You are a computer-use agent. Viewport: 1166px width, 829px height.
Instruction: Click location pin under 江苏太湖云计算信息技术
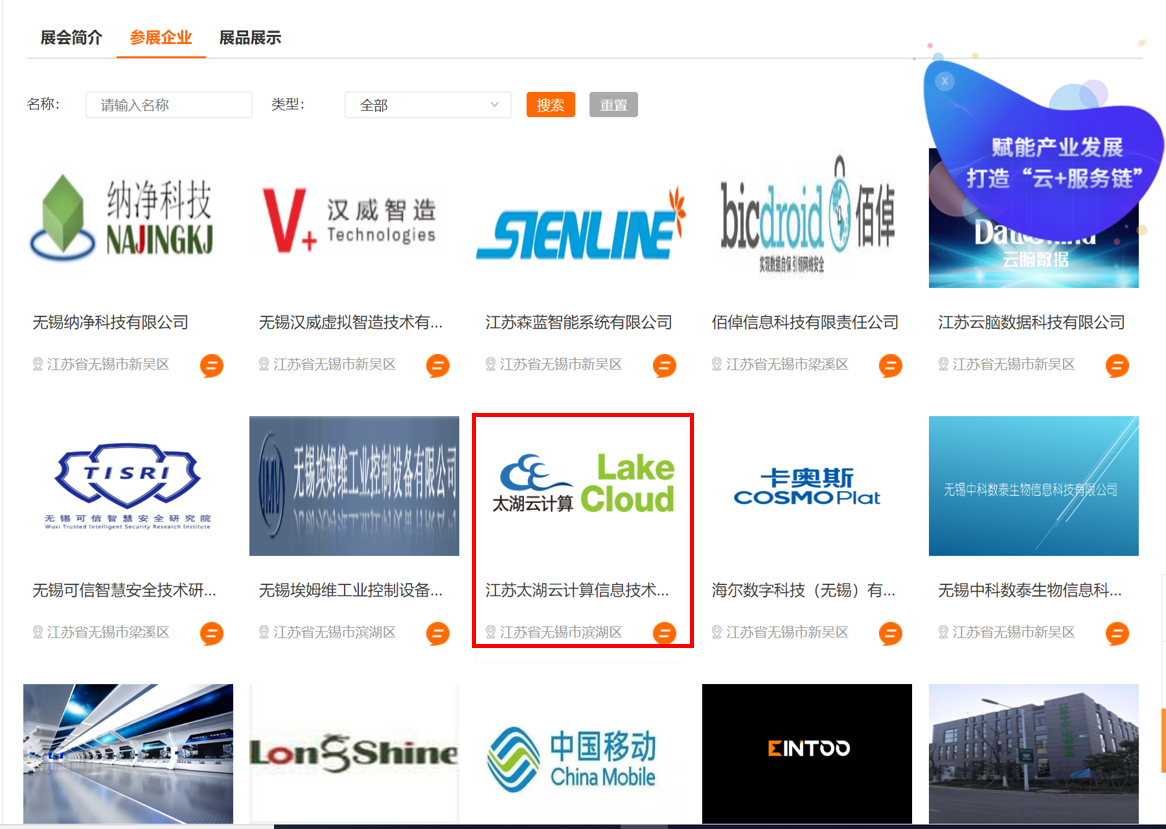(490, 632)
